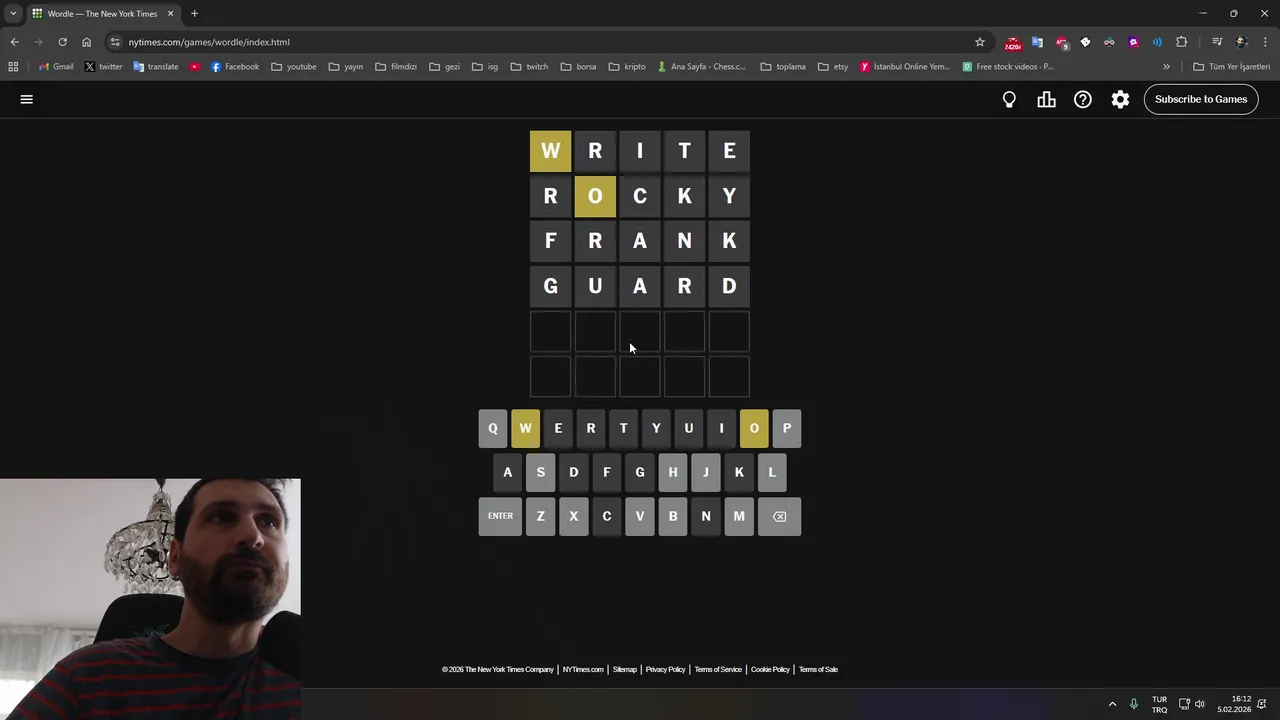
Task: Click the microphone icon in system tray
Action: (1134, 704)
